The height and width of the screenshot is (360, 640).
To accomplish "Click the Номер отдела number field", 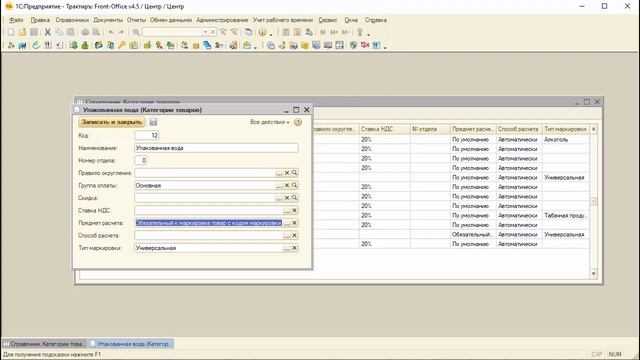I will [x=140, y=160].
